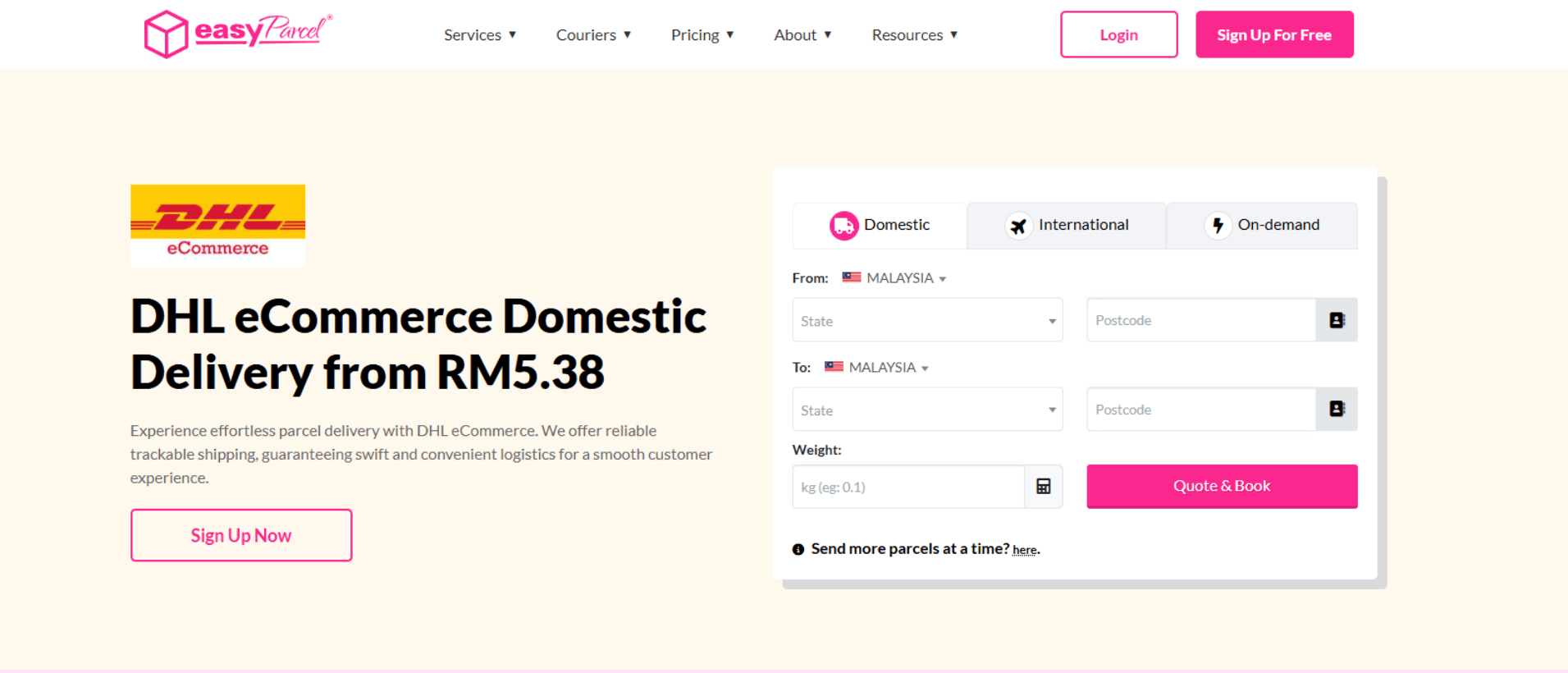Open the Services menu
Viewport: 1568px width, 673px height.
click(x=480, y=34)
